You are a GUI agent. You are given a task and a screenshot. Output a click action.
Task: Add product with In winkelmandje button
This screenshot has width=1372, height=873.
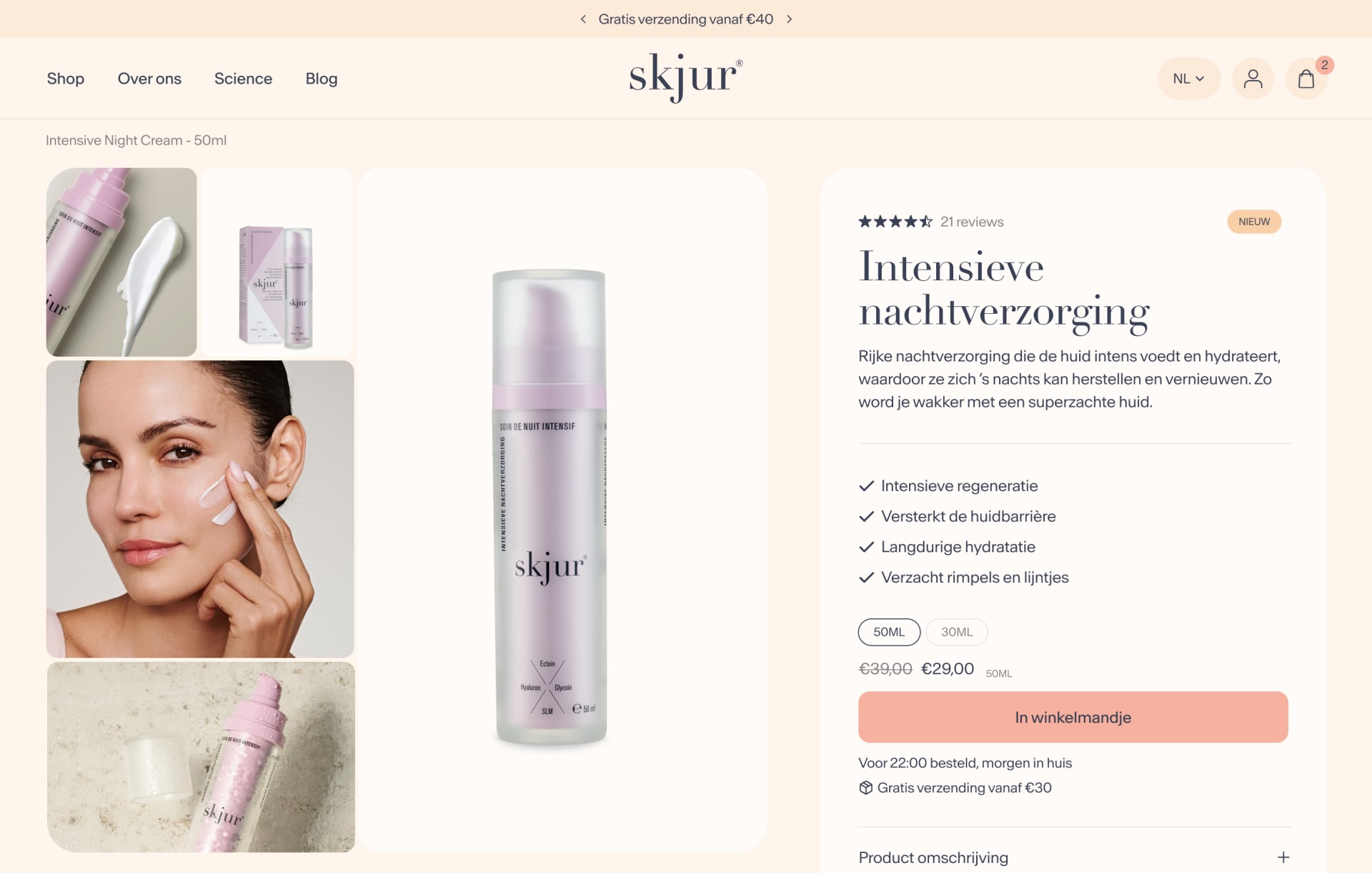pos(1073,717)
